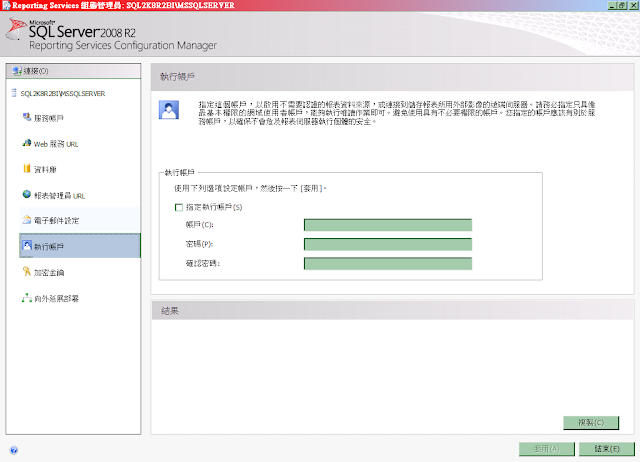Open the Service Account (服務帳戶) page
Image resolution: width=640 pixels, height=462 pixels.
(49, 118)
